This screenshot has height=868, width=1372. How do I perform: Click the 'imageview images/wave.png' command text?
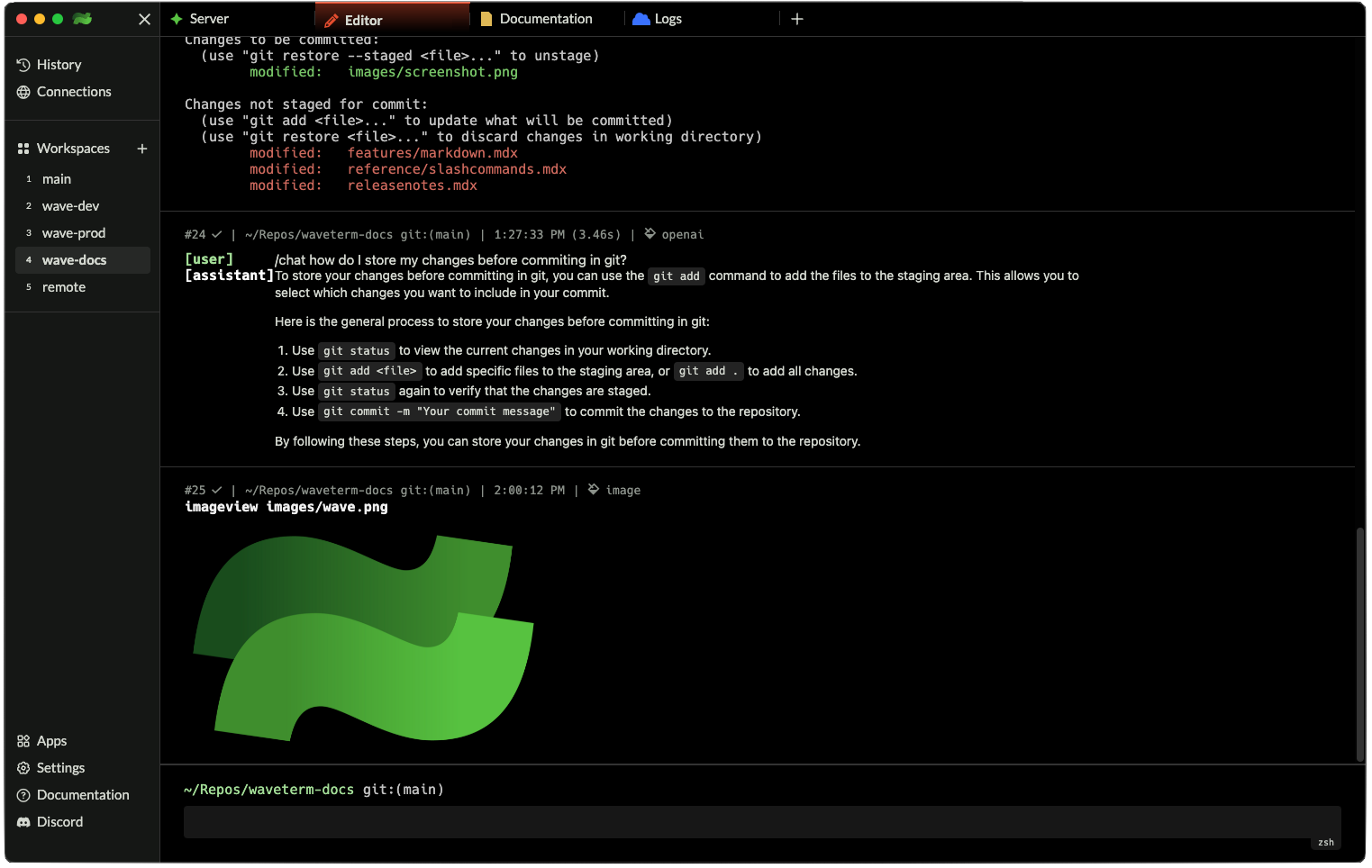coord(286,507)
